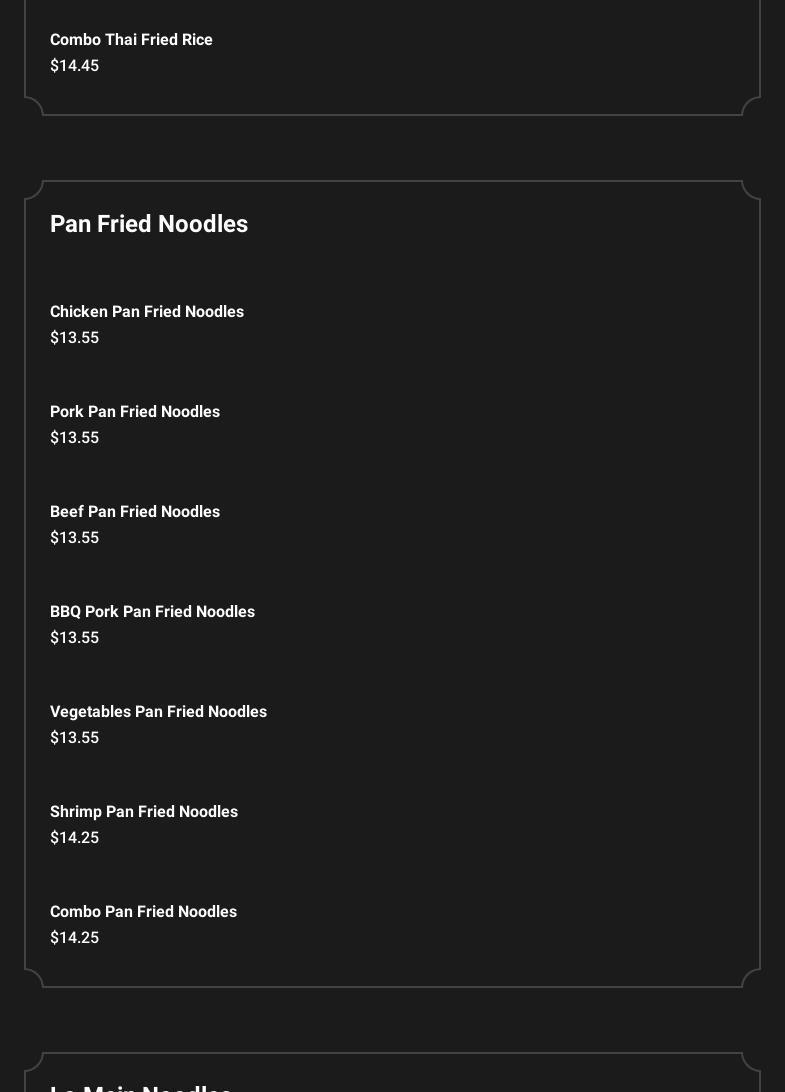Open the Combo Thai Fried Rice item
The height and width of the screenshot is (1092, 785).
[x=131, y=40]
